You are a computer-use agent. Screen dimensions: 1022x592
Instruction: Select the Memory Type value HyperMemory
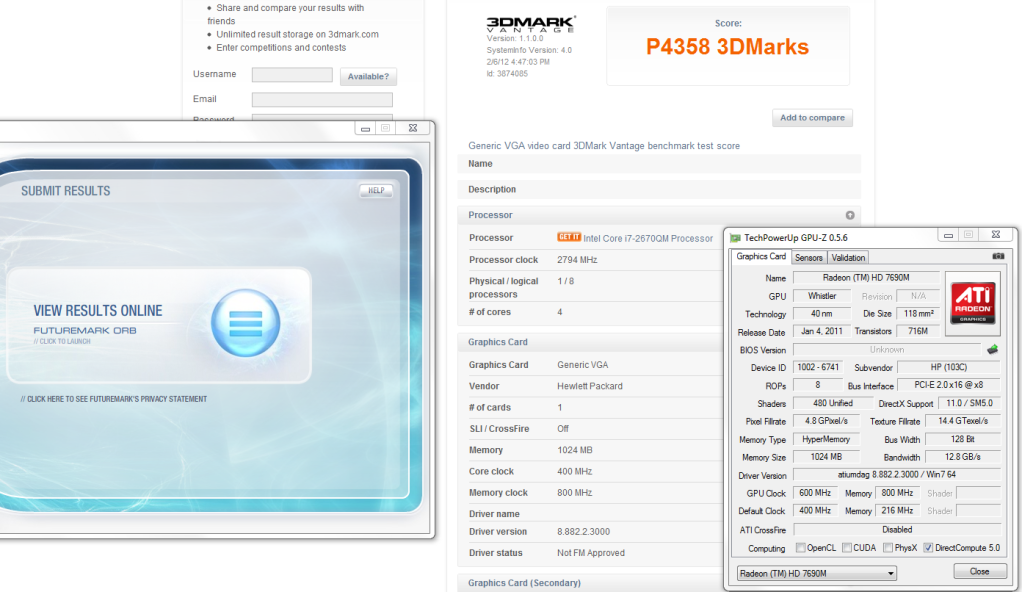pos(826,439)
